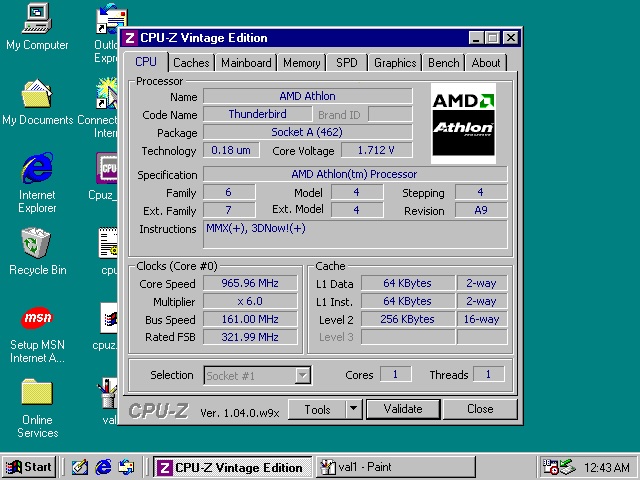Minimize the CPU-Z window

tap(476, 38)
